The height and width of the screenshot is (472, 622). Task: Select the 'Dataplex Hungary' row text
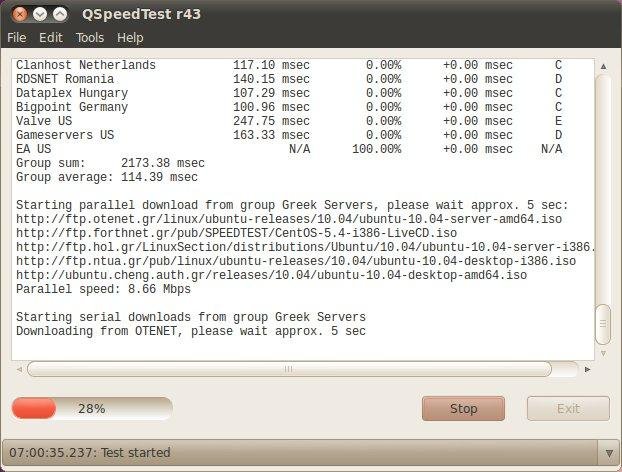tap(72, 93)
